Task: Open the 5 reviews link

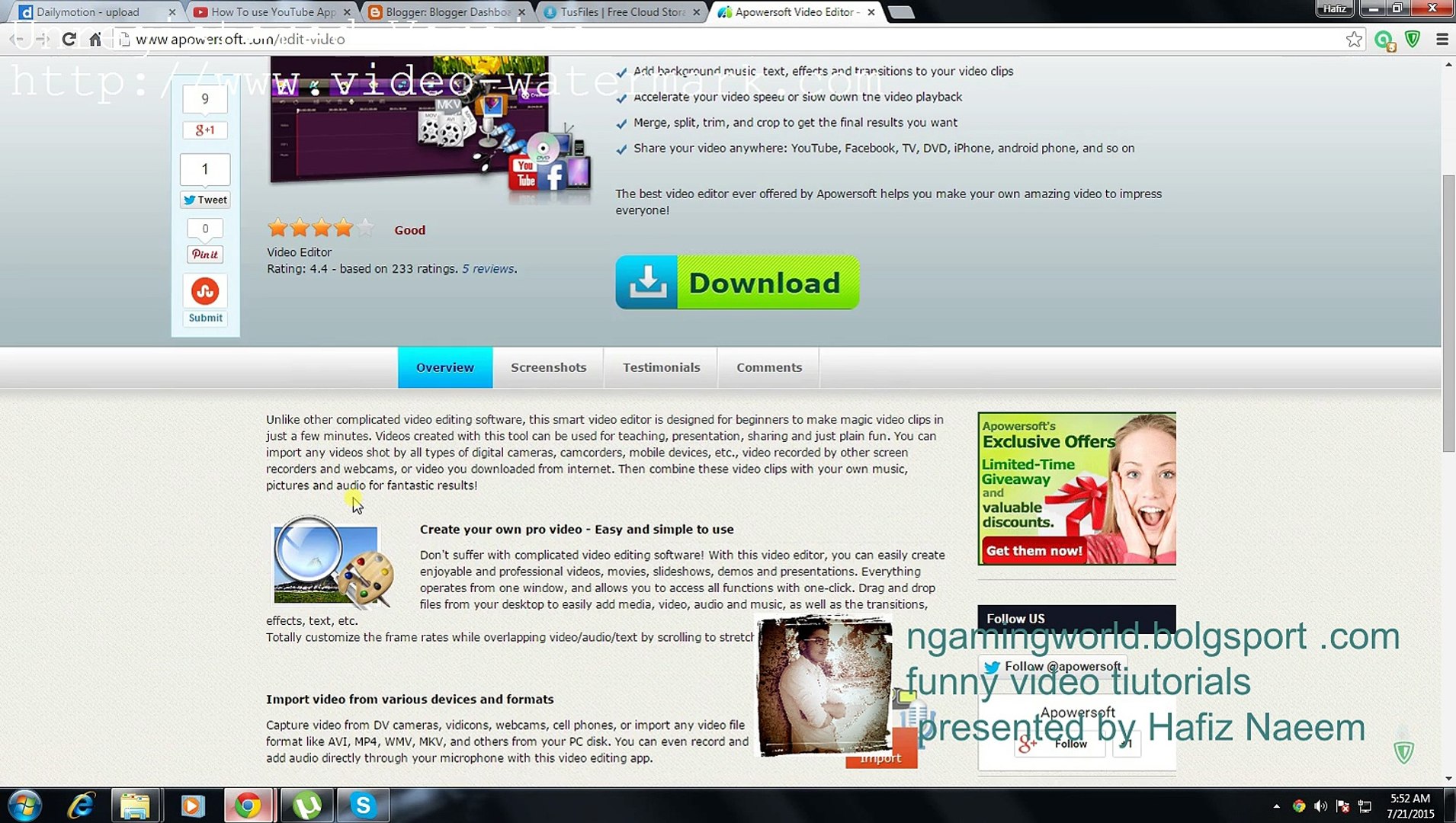Action: (488, 268)
